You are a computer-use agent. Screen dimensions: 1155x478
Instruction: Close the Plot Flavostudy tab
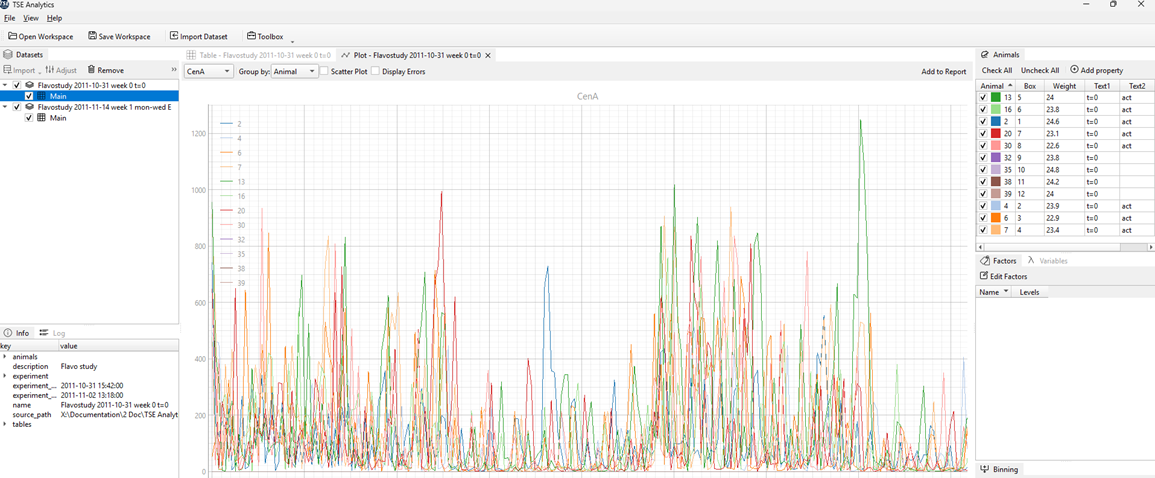[488, 55]
